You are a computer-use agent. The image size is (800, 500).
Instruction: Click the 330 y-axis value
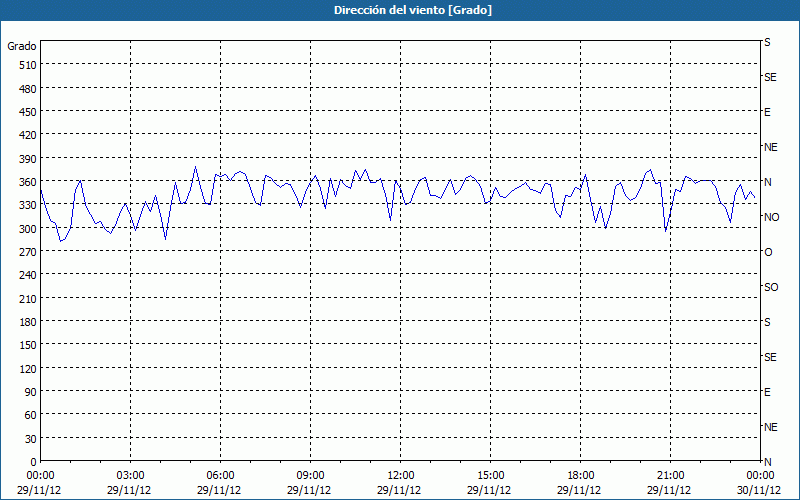(29, 205)
